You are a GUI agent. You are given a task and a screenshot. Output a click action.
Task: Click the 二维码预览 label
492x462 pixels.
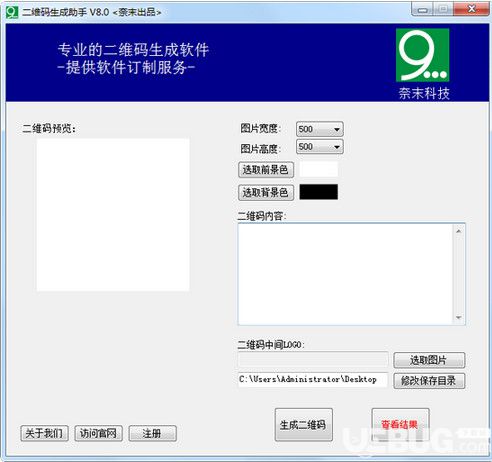pos(49,128)
